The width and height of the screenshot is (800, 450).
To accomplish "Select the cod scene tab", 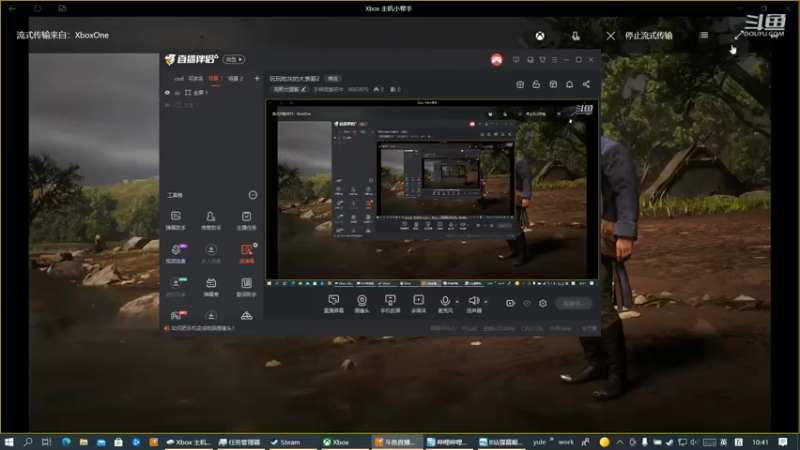I will click(179, 79).
